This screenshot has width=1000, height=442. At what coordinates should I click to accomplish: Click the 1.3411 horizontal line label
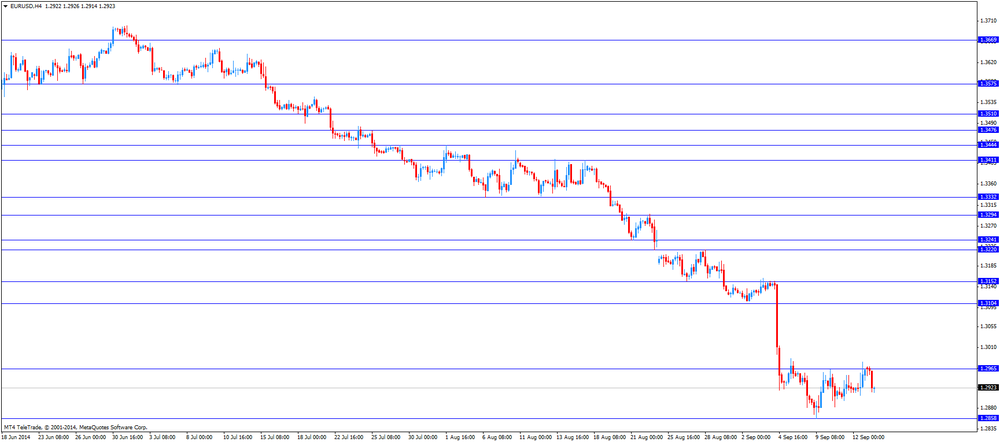[x=987, y=160]
